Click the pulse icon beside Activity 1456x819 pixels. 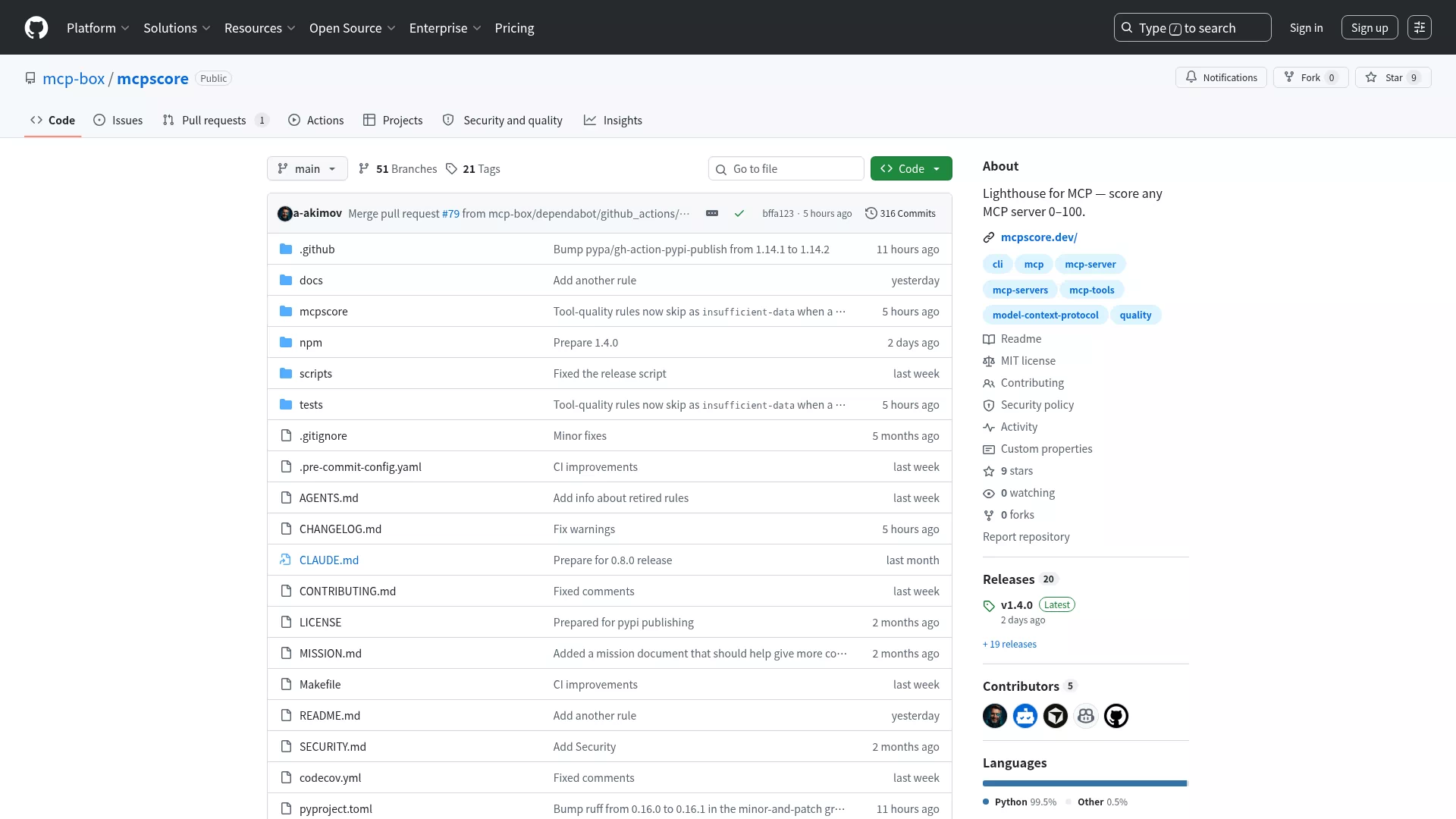(989, 428)
